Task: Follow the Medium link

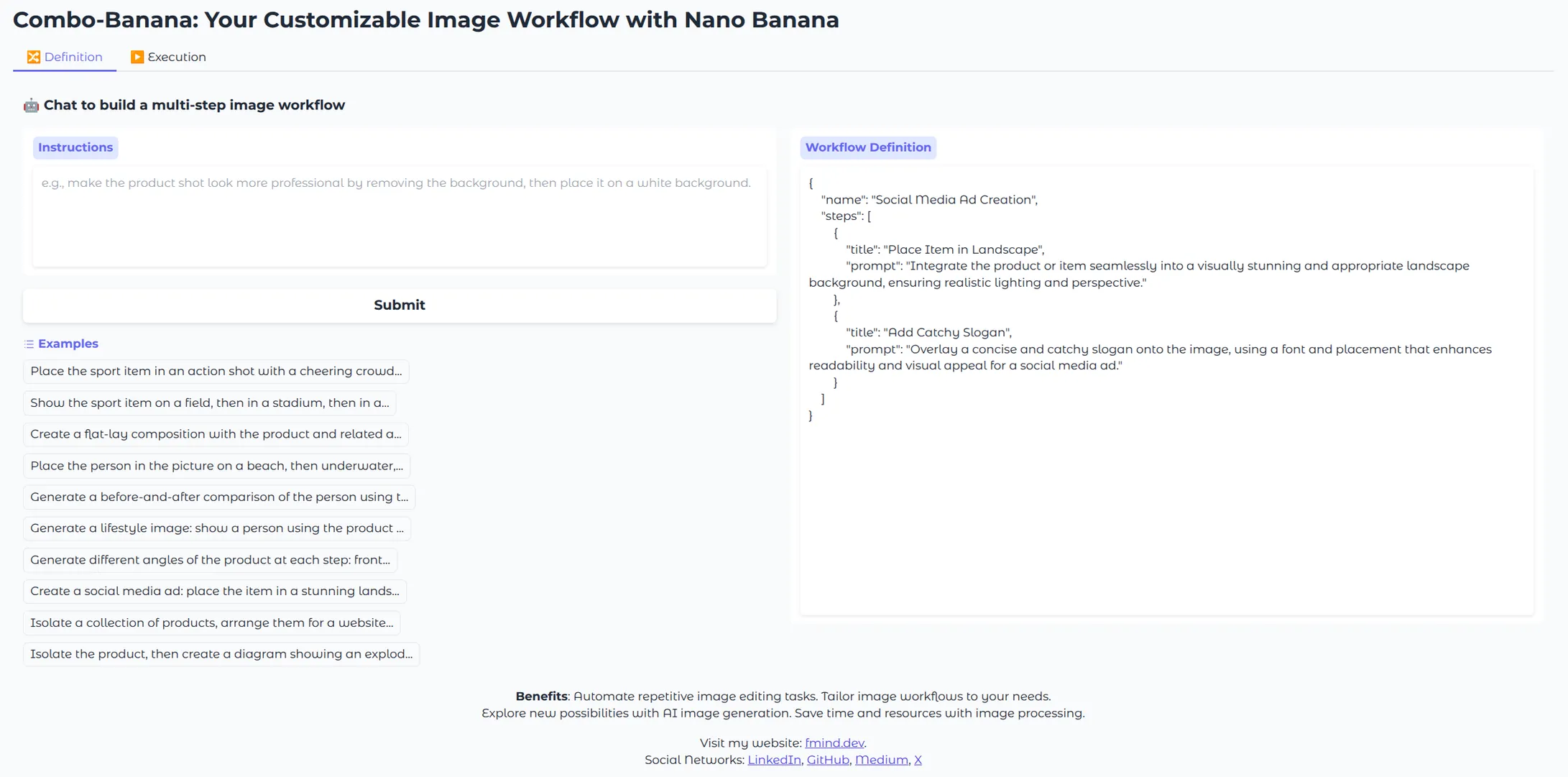Action: [881, 760]
